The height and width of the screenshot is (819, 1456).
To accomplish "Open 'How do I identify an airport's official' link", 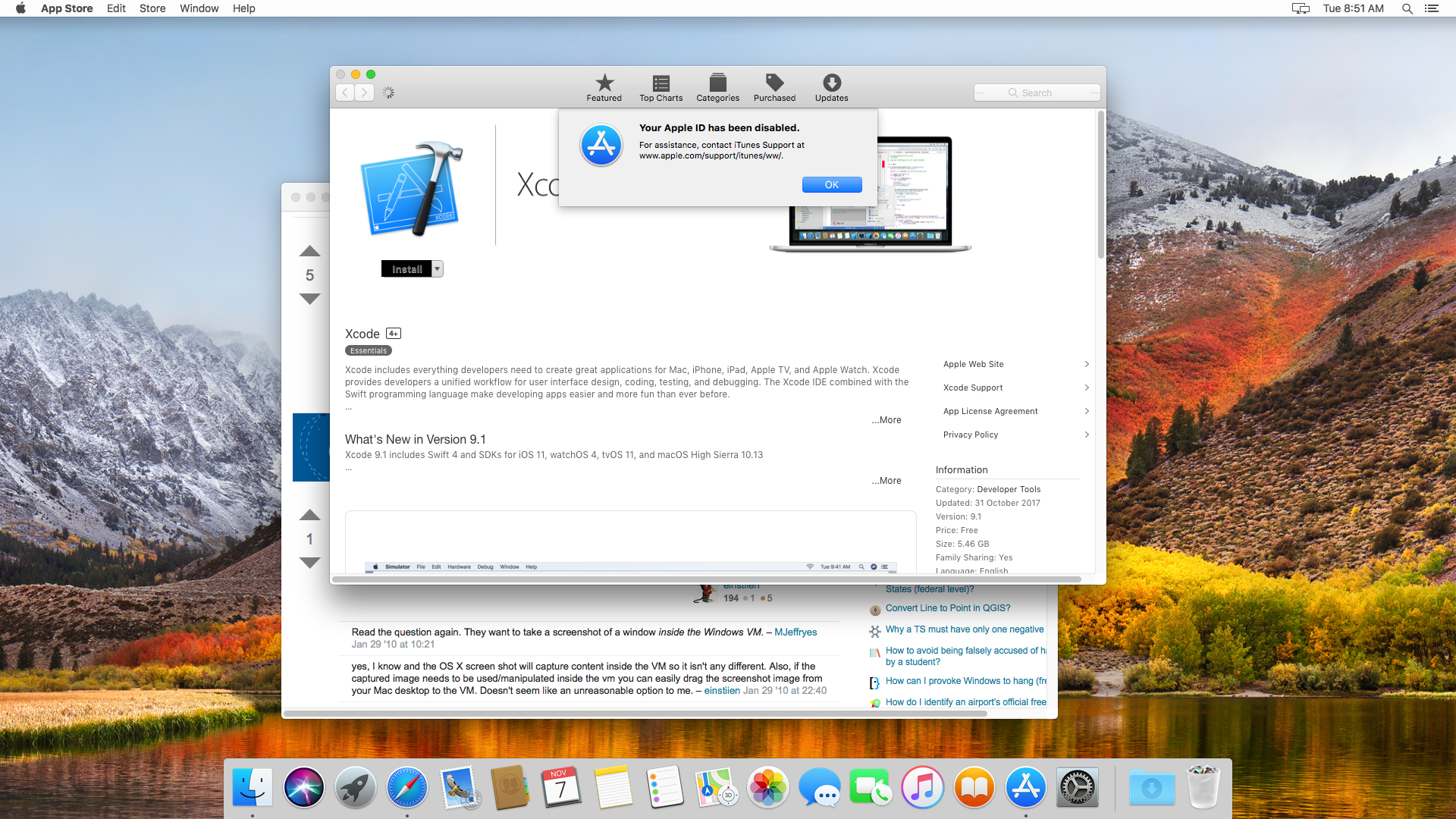I will pyautogui.click(x=965, y=702).
